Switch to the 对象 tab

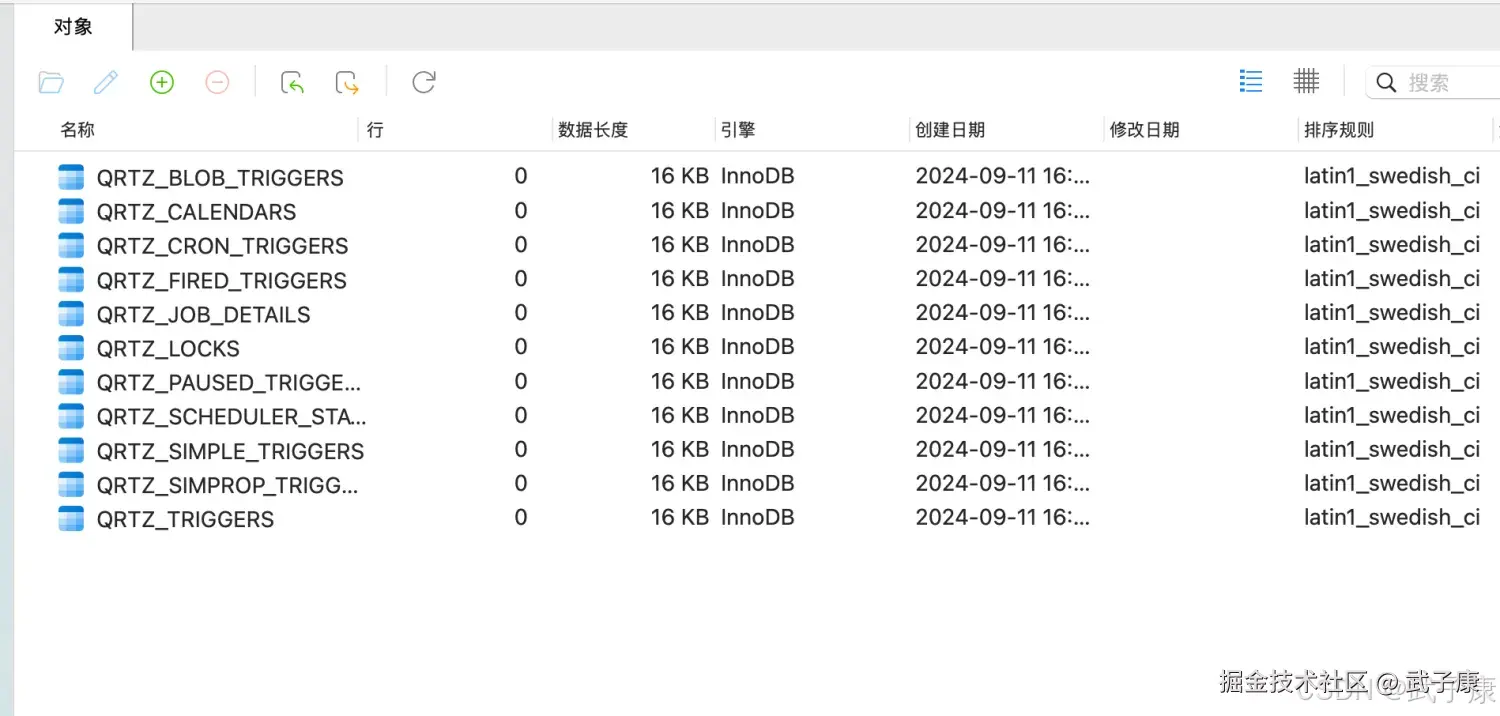click(x=70, y=26)
